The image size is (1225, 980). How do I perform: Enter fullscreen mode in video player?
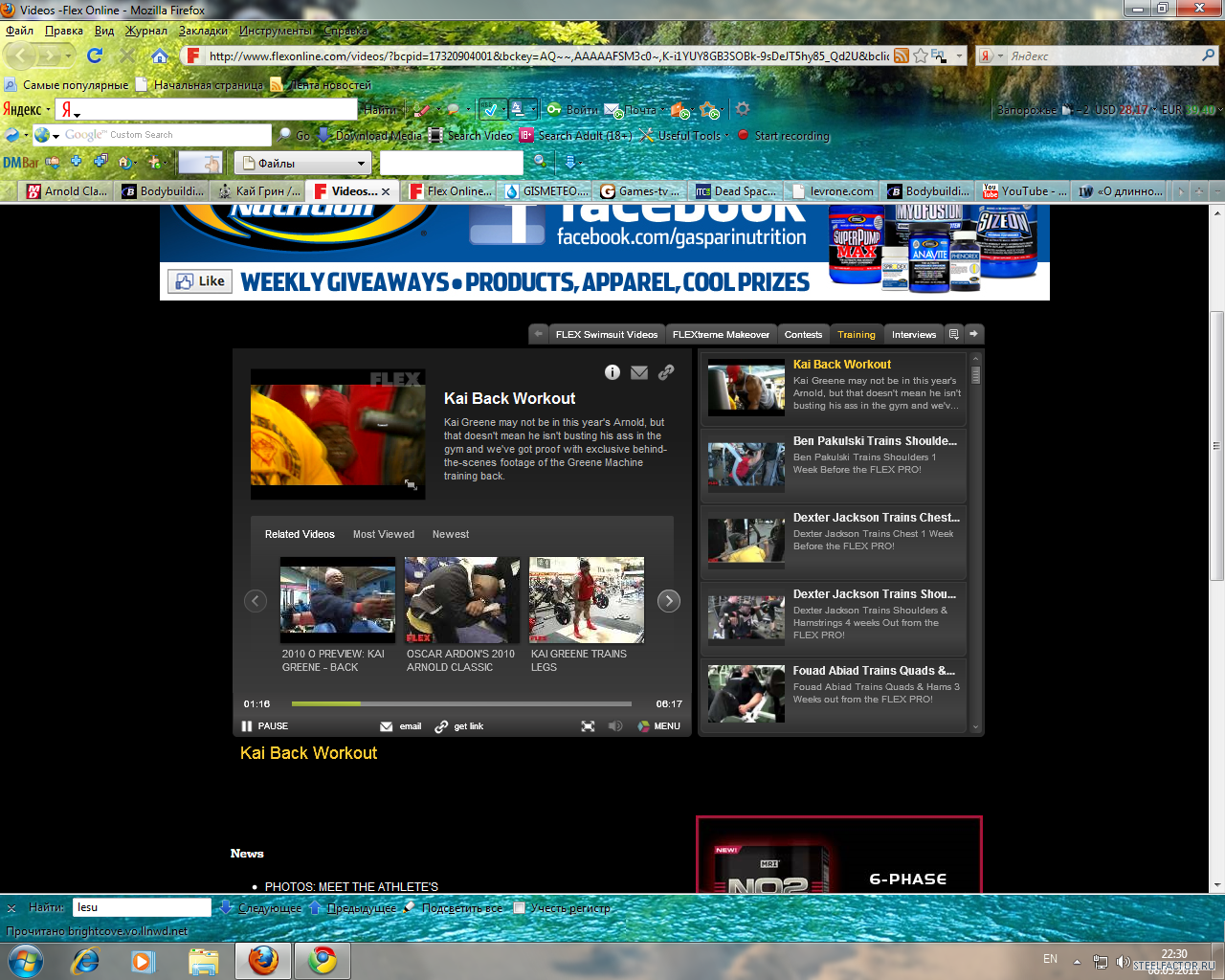click(588, 726)
